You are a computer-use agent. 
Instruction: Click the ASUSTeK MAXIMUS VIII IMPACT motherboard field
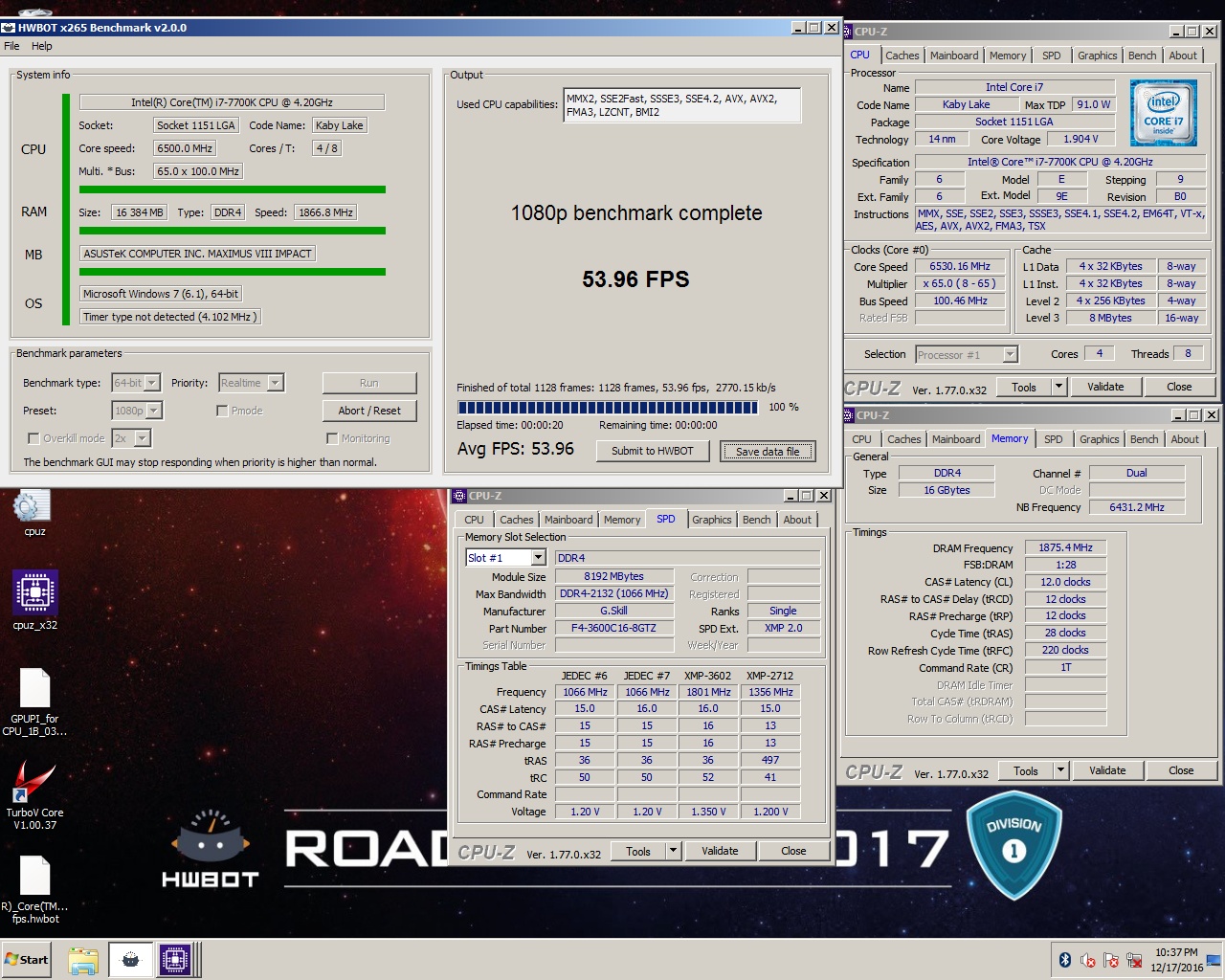pos(197,254)
